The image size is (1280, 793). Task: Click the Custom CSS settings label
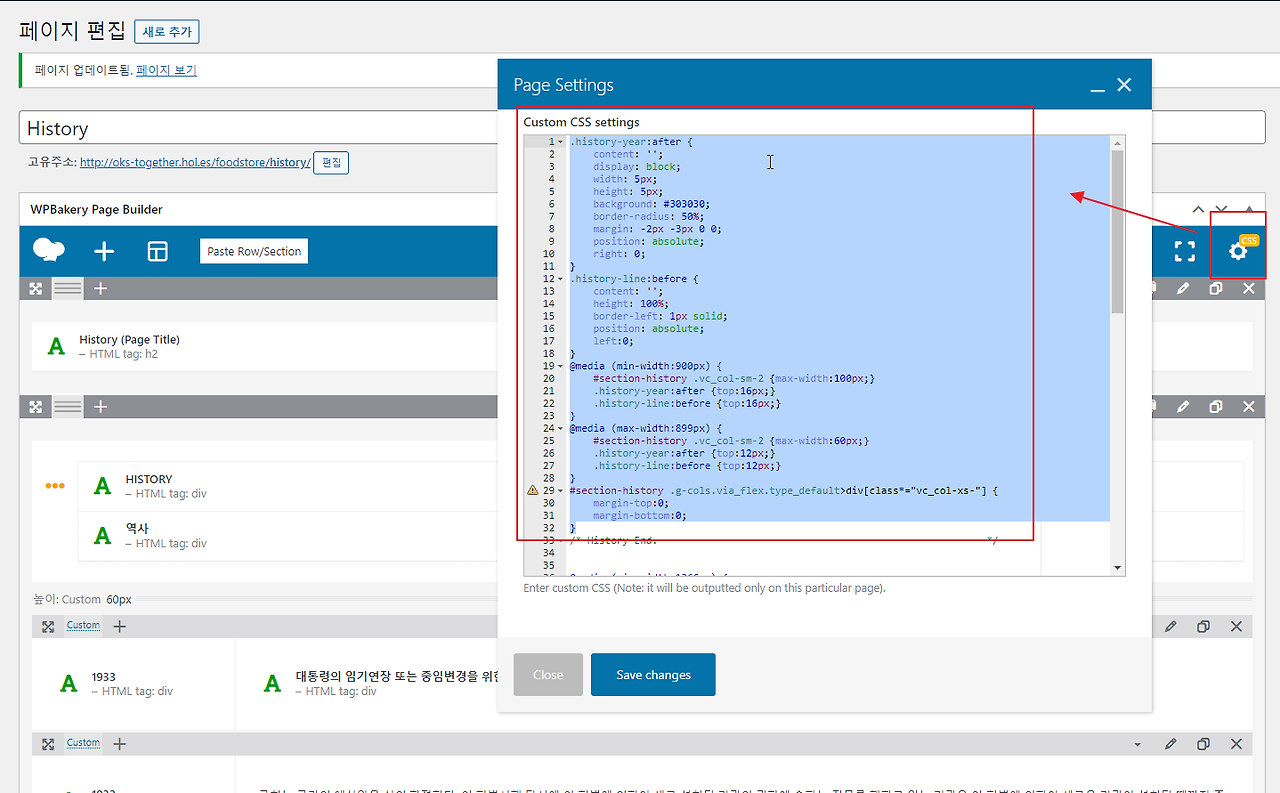coord(581,122)
